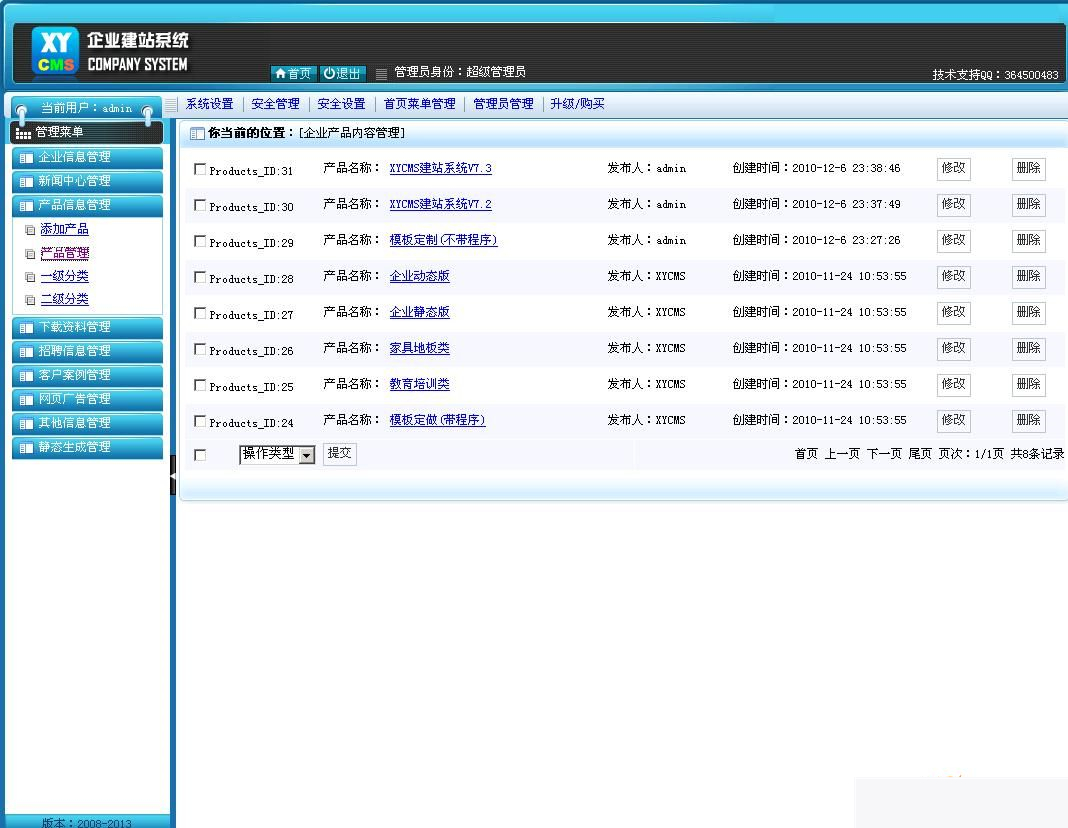Click the 提交 submit button

339,453
